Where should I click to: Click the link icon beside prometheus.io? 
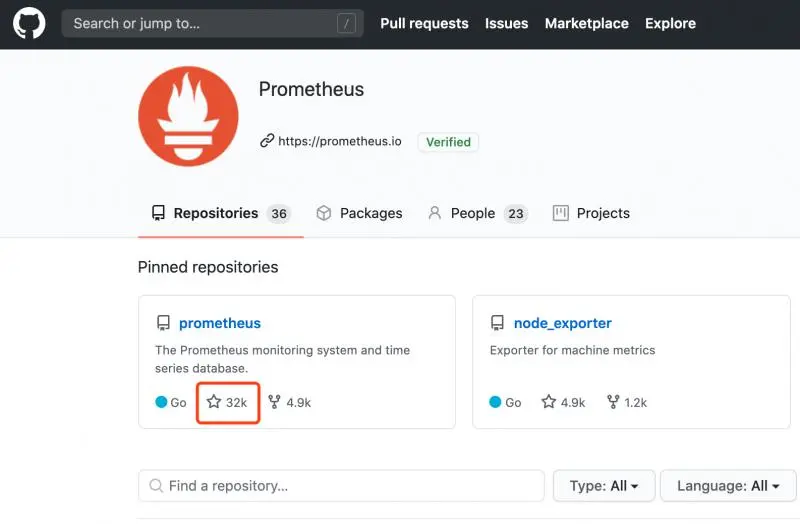pos(267,141)
